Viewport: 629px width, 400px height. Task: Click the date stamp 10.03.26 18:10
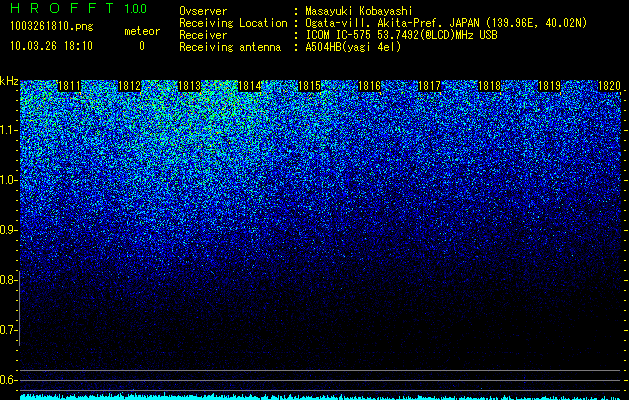point(51,46)
